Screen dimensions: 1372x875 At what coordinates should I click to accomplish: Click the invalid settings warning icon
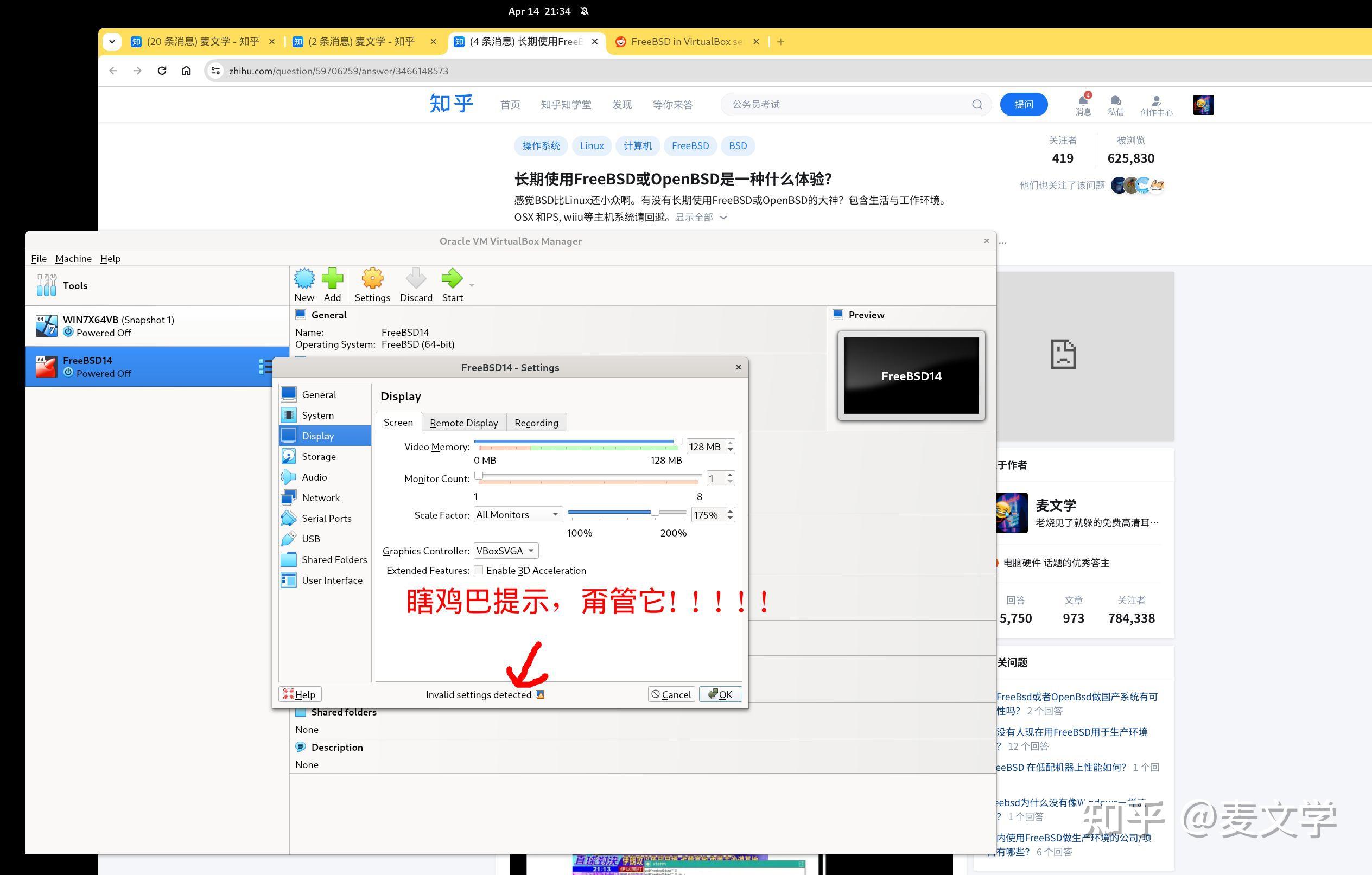pyautogui.click(x=540, y=694)
